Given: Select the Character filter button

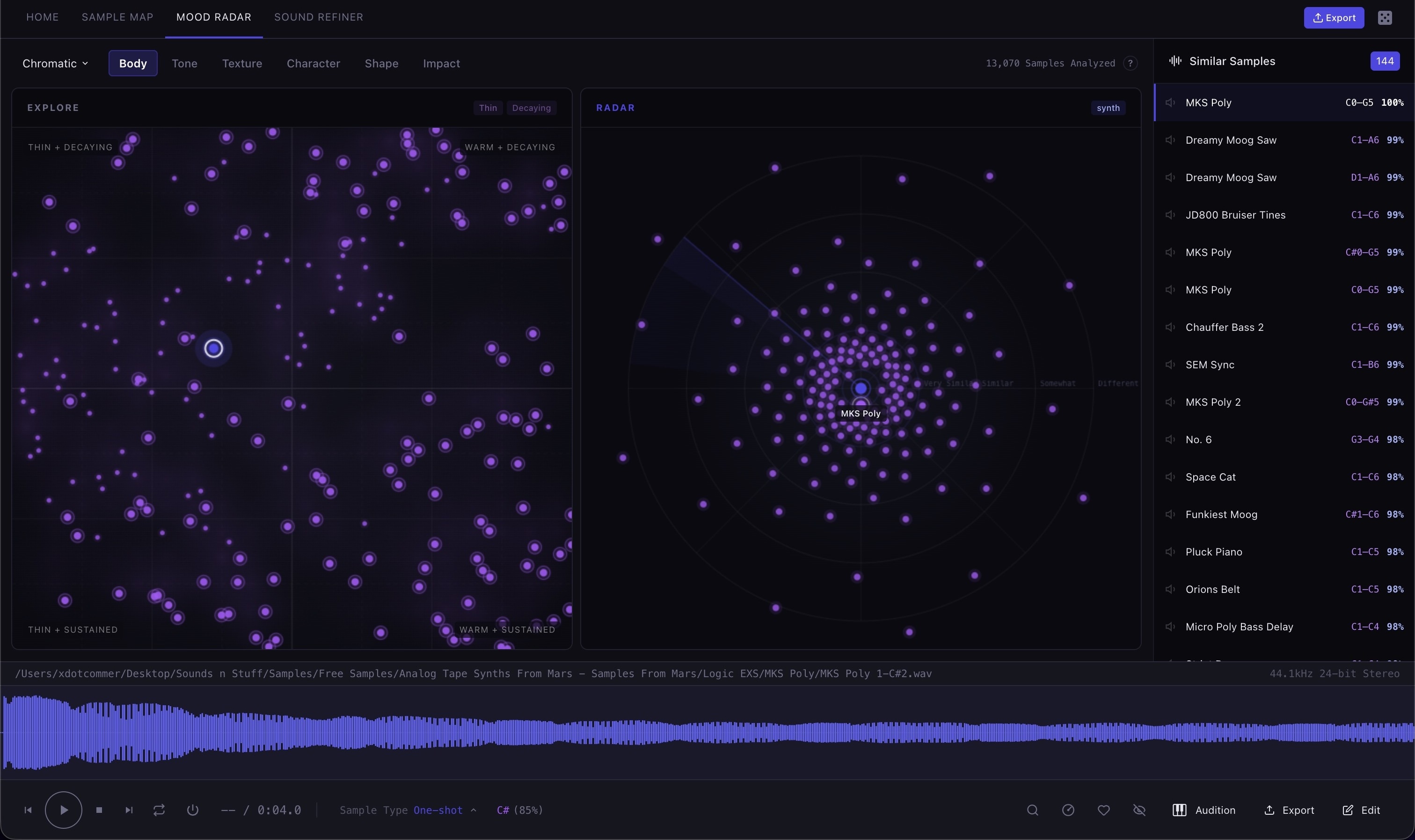Looking at the screenshot, I should click(314, 63).
